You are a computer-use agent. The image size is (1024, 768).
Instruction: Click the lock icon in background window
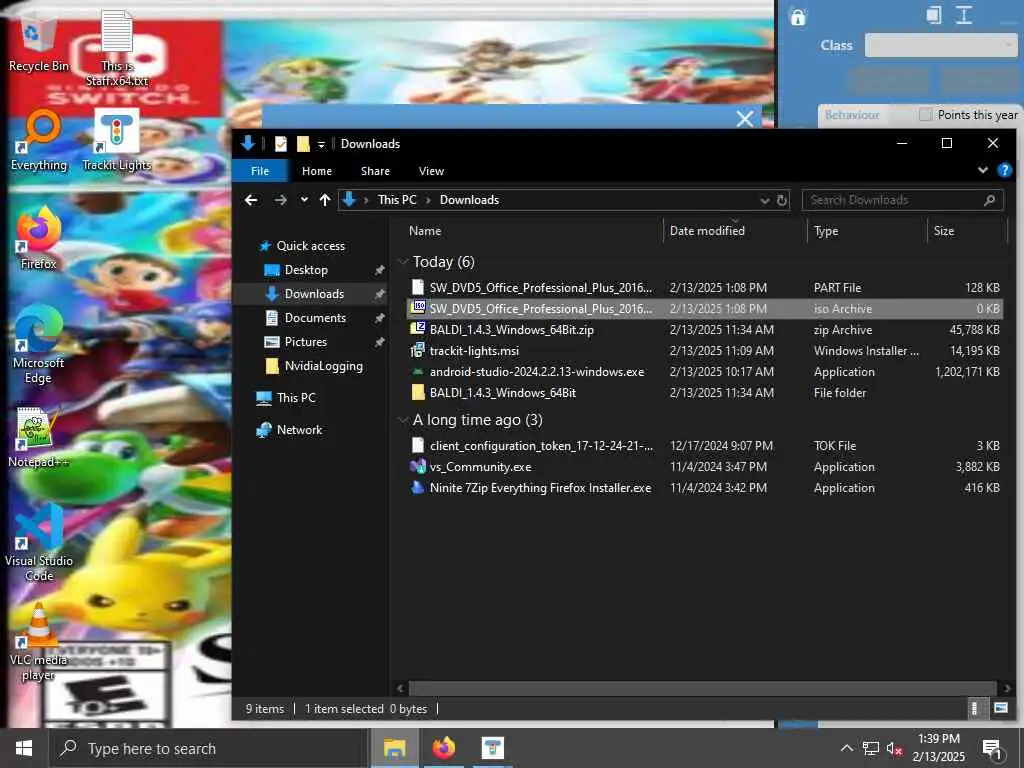coord(797,16)
